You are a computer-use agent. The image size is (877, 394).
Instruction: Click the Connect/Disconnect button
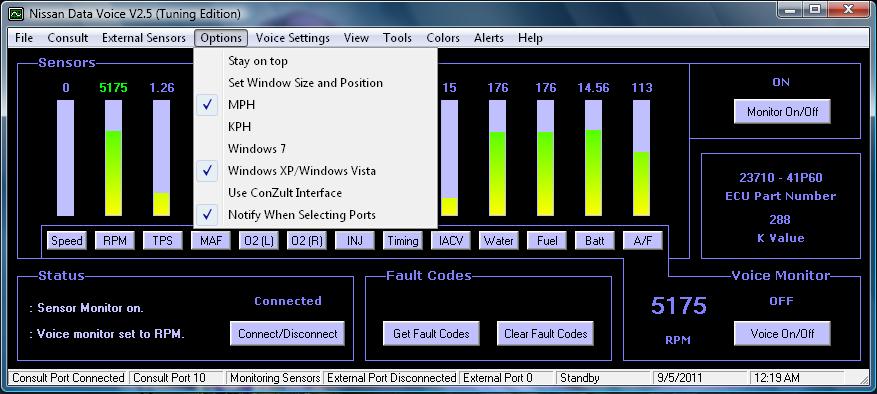tap(287, 334)
